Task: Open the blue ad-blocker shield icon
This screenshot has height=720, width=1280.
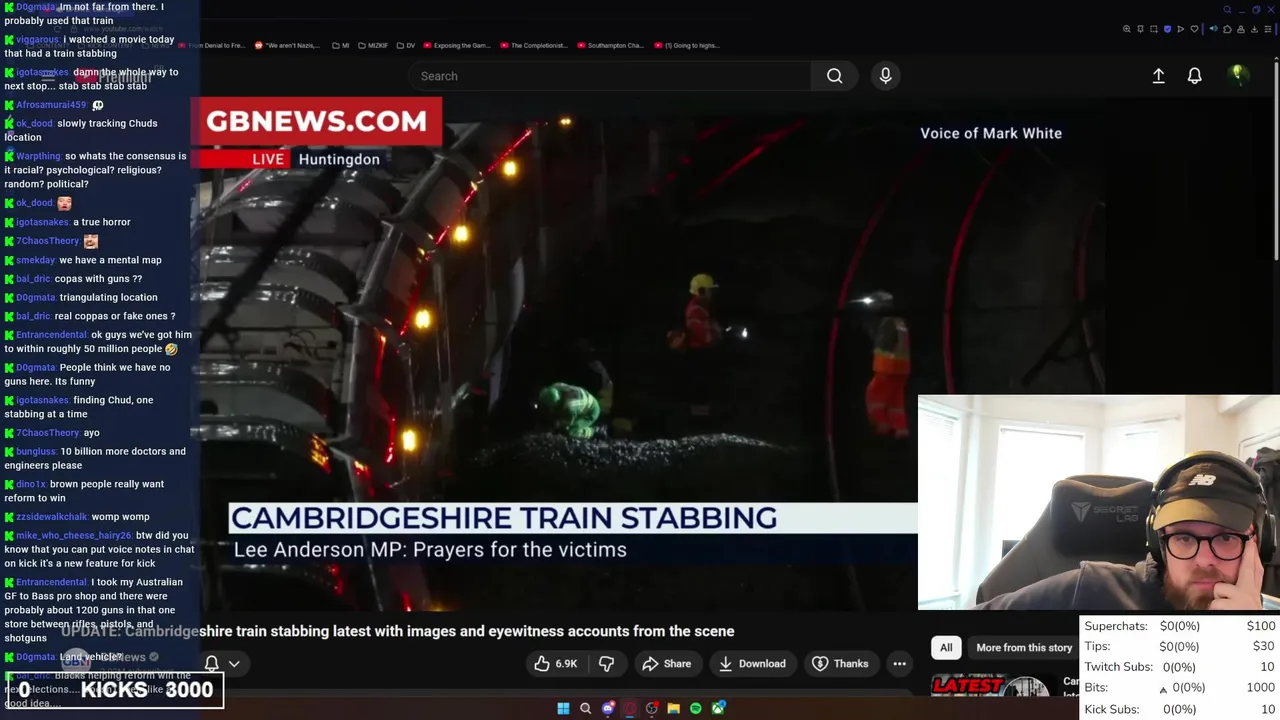Action: (1167, 29)
